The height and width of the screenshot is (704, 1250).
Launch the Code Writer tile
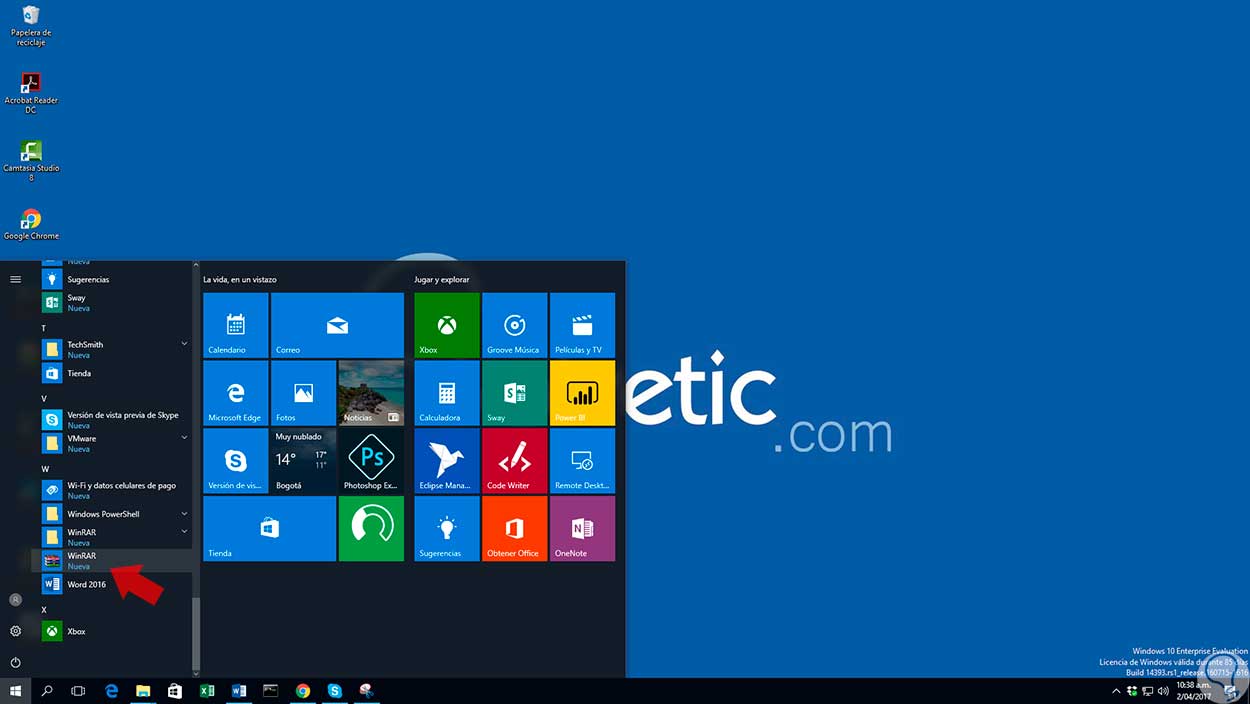[x=515, y=461]
